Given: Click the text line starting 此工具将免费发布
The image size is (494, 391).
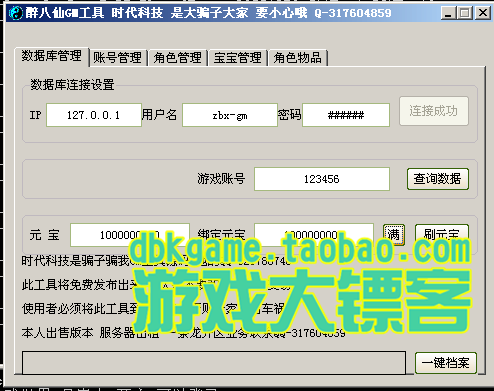Looking at the screenshot, I should (x=156, y=284).
